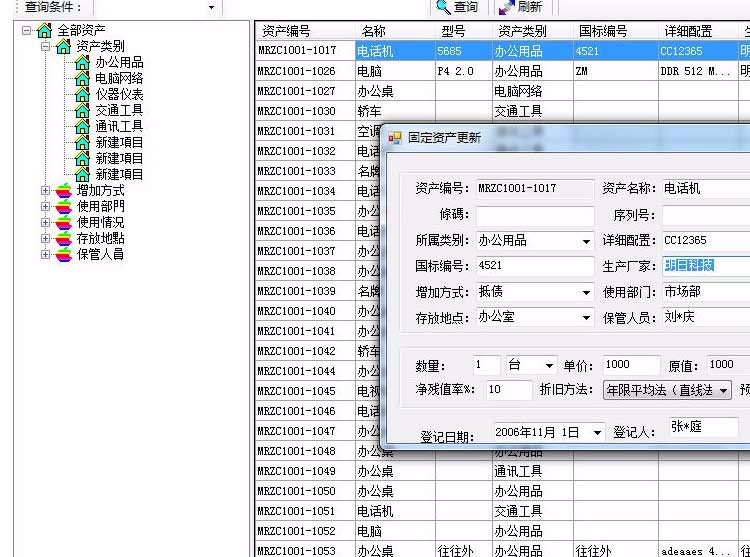Click cell MRZC1001-1044 in the table
Screen dimensions: 750x557
click(x=305, y=371)
